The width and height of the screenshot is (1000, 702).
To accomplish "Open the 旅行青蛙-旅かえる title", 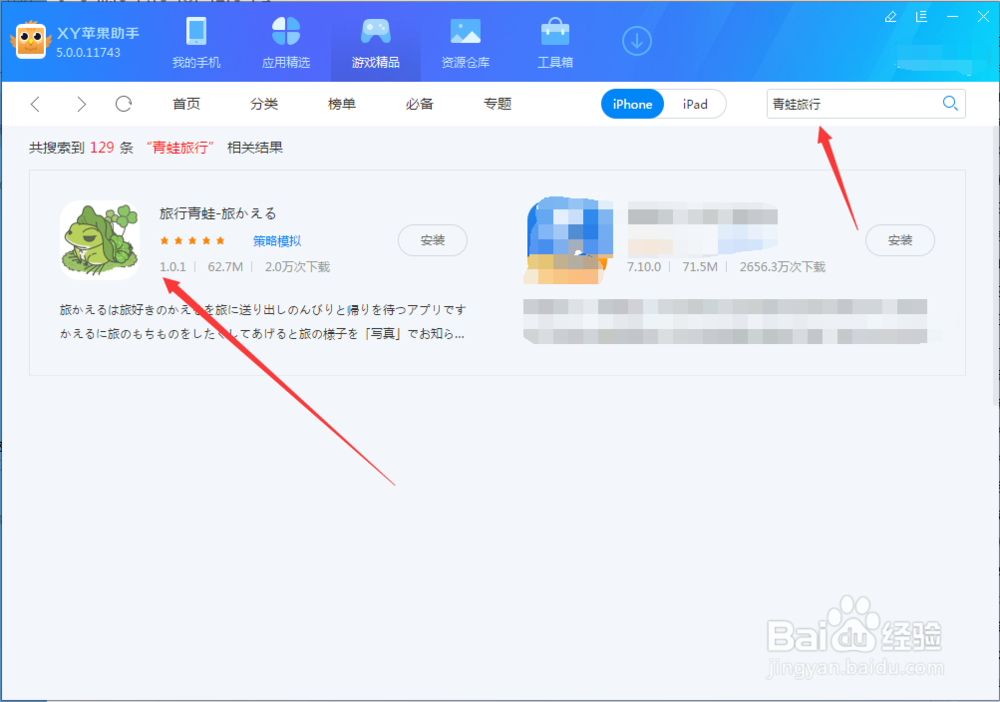I will (218, 214).
